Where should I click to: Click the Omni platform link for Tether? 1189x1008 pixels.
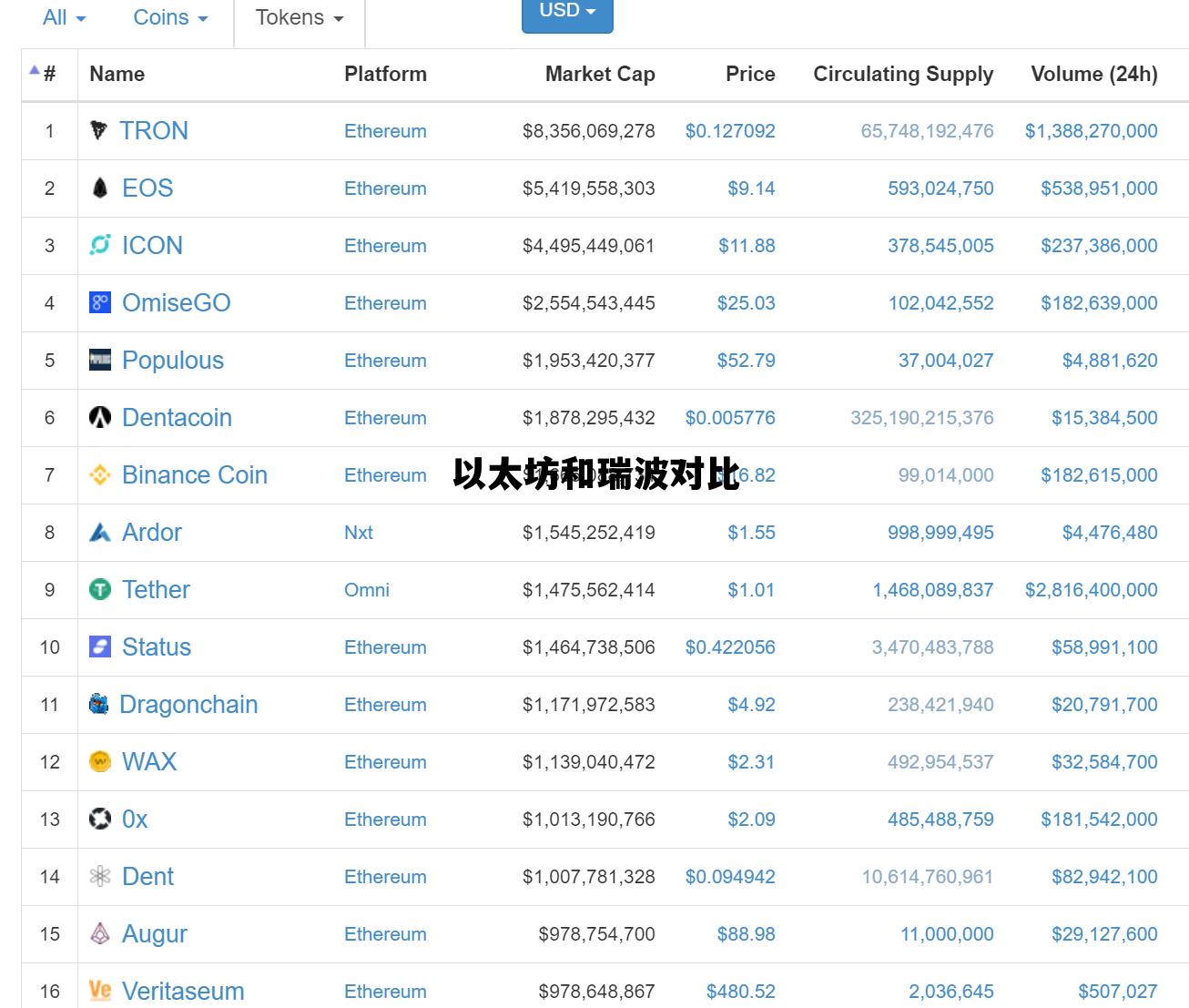pyautogui.click(x=367, y=589)
